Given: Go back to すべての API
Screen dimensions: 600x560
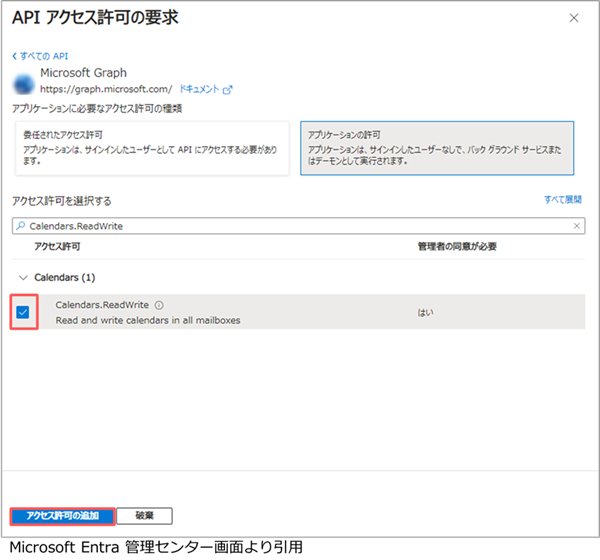Looking at the screenshot, I should [x=41, y=55].
